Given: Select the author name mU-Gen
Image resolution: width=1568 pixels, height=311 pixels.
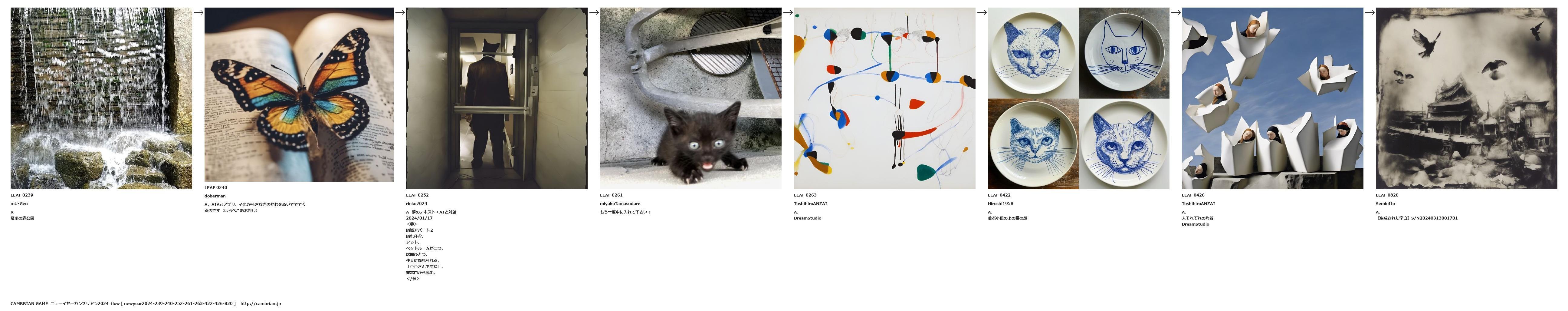Looking at the screenshot, I should (19, 204).
